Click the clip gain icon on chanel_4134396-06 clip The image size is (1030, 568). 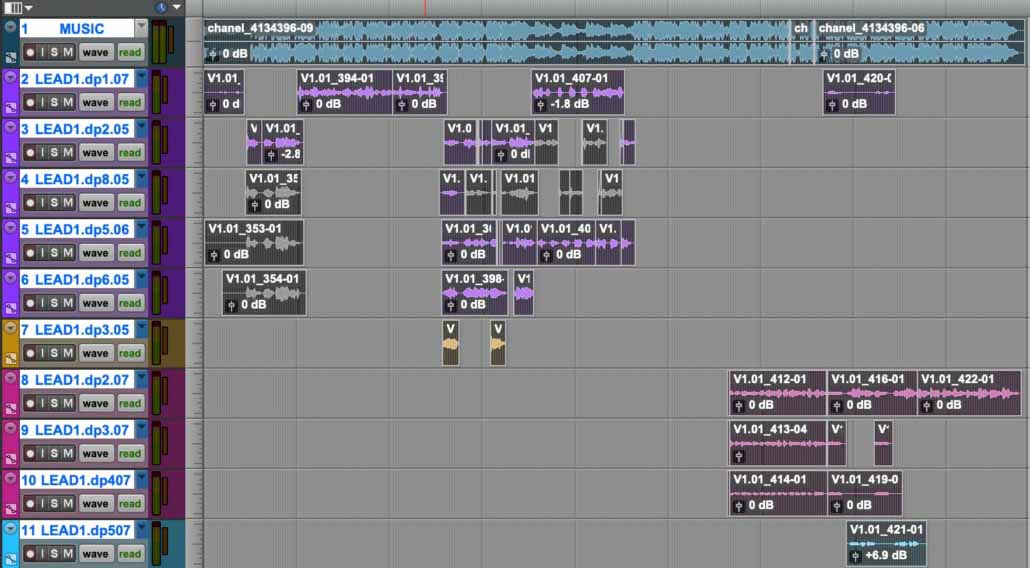point(824,55)
